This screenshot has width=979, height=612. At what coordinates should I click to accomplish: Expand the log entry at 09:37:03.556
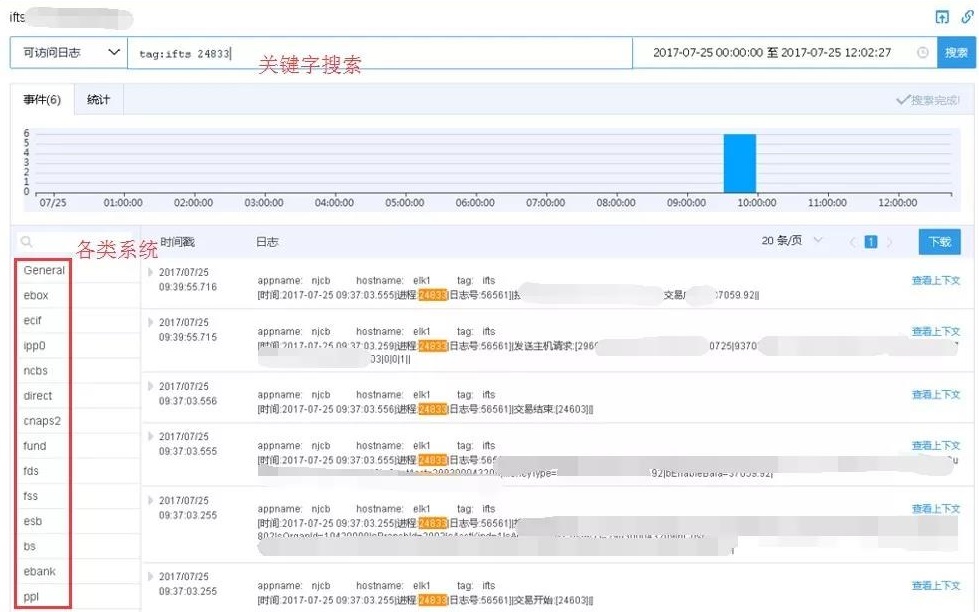coord(151,386)
